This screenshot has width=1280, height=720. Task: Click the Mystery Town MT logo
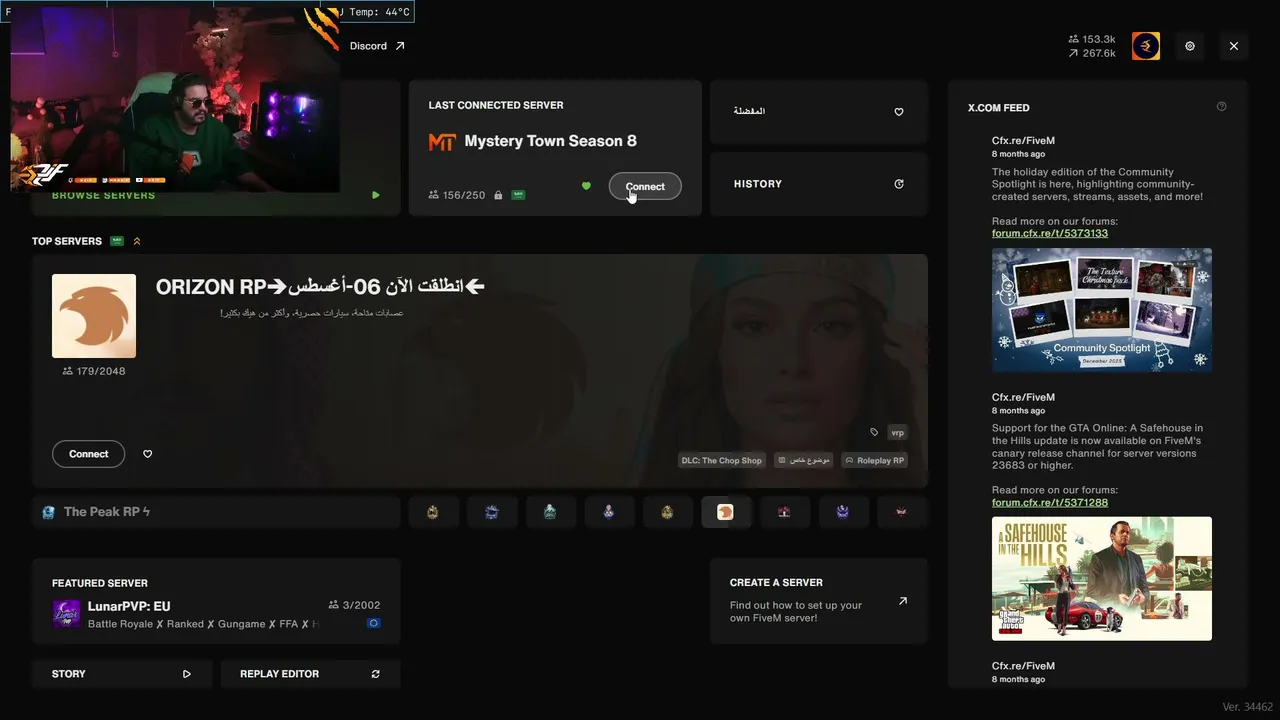tap(442, 142)
